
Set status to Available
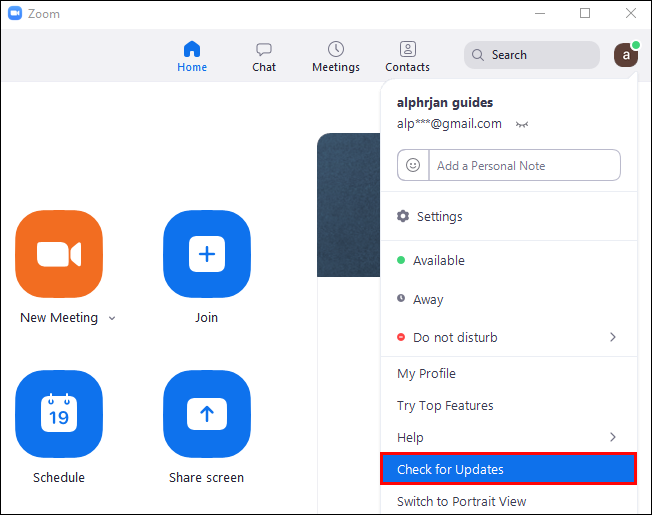(x=509, y=261)
